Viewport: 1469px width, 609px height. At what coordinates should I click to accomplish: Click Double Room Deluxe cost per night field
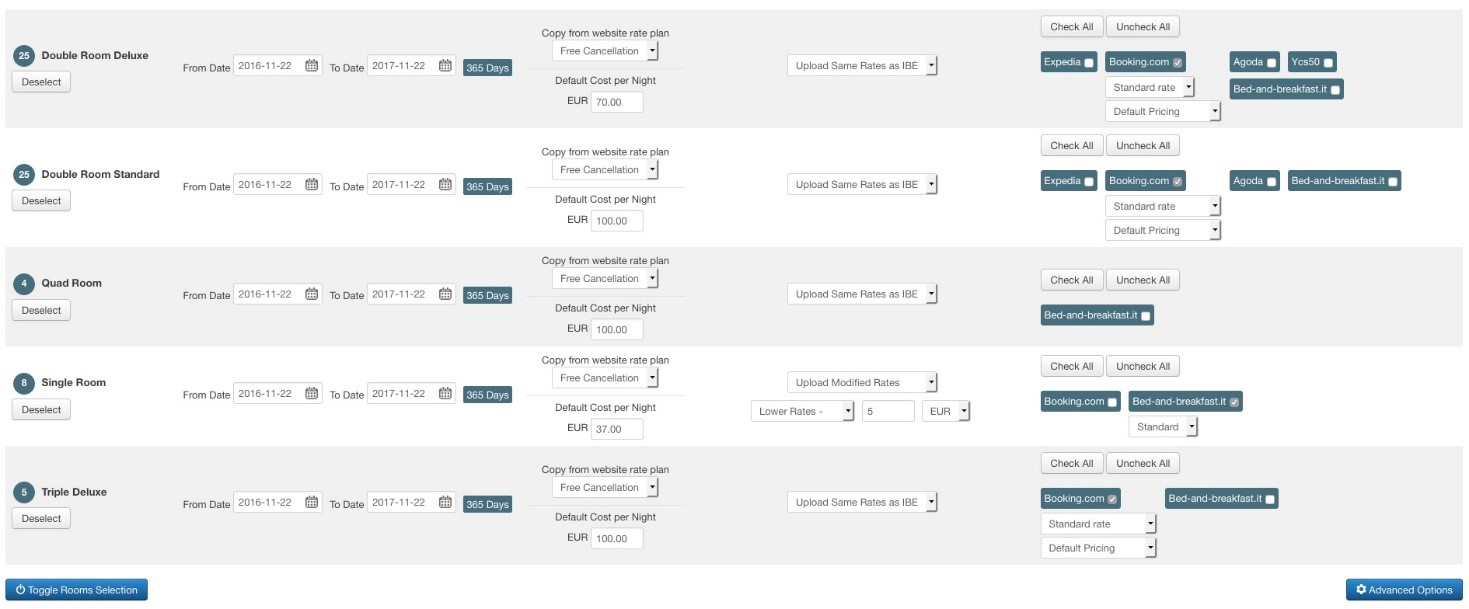click(x=616, y=102)
